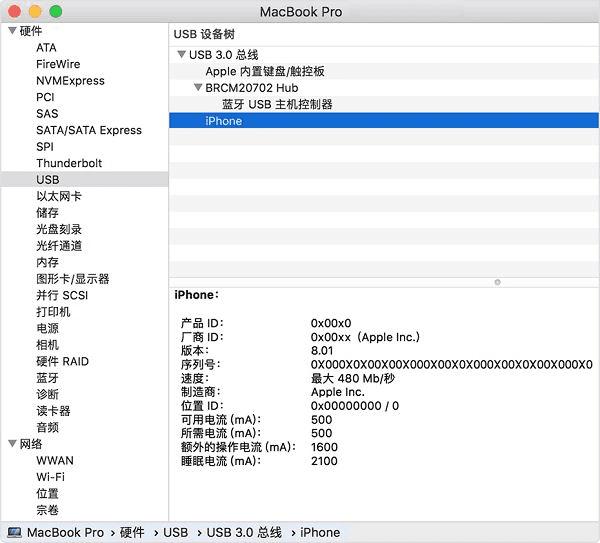The height and width of the screenshot is (543, 600).
Task: Click the MacBook Pro laptop icon in path bar
Action: [15, 532]
